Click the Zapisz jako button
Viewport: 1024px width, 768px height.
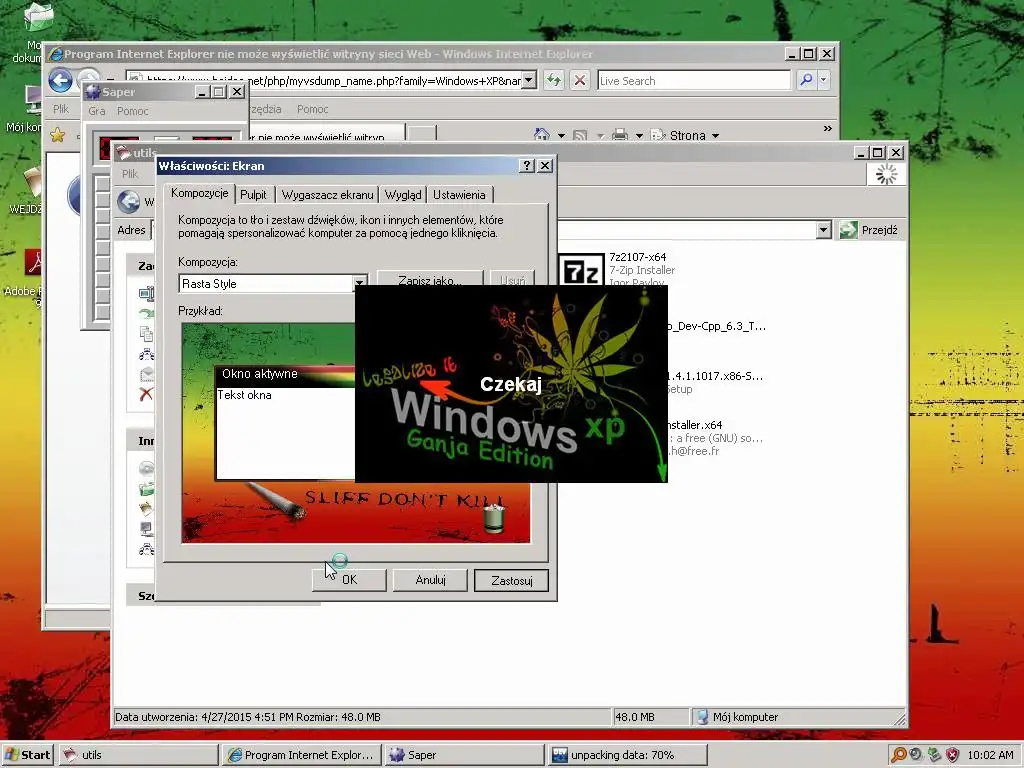tap(430, 280)
